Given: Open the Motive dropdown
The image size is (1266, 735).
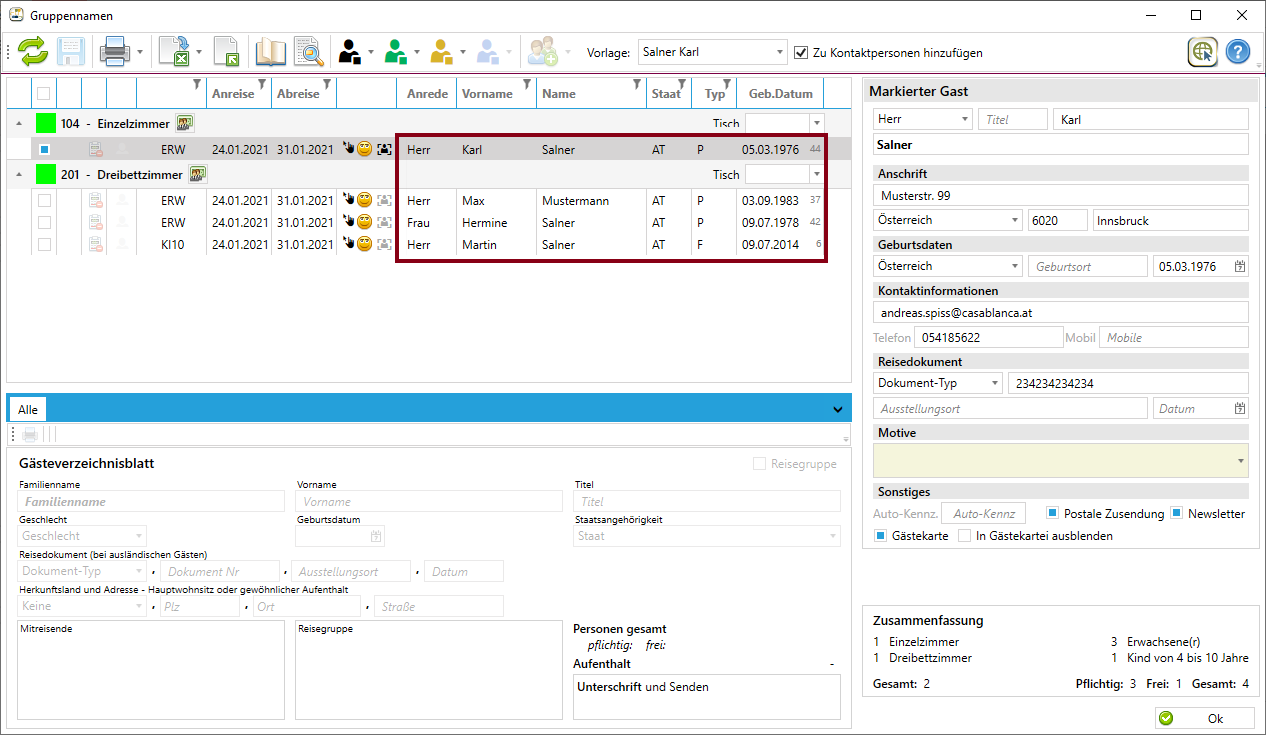Looking at the screenshot, I should click(1061, 460).
